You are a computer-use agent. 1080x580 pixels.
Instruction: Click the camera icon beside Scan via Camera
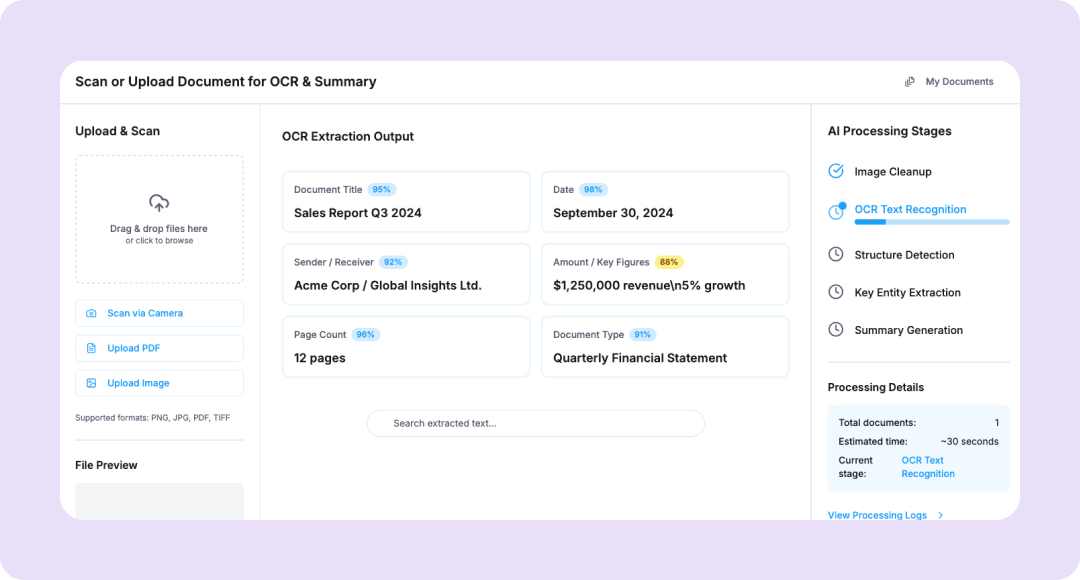coord(91,313)
